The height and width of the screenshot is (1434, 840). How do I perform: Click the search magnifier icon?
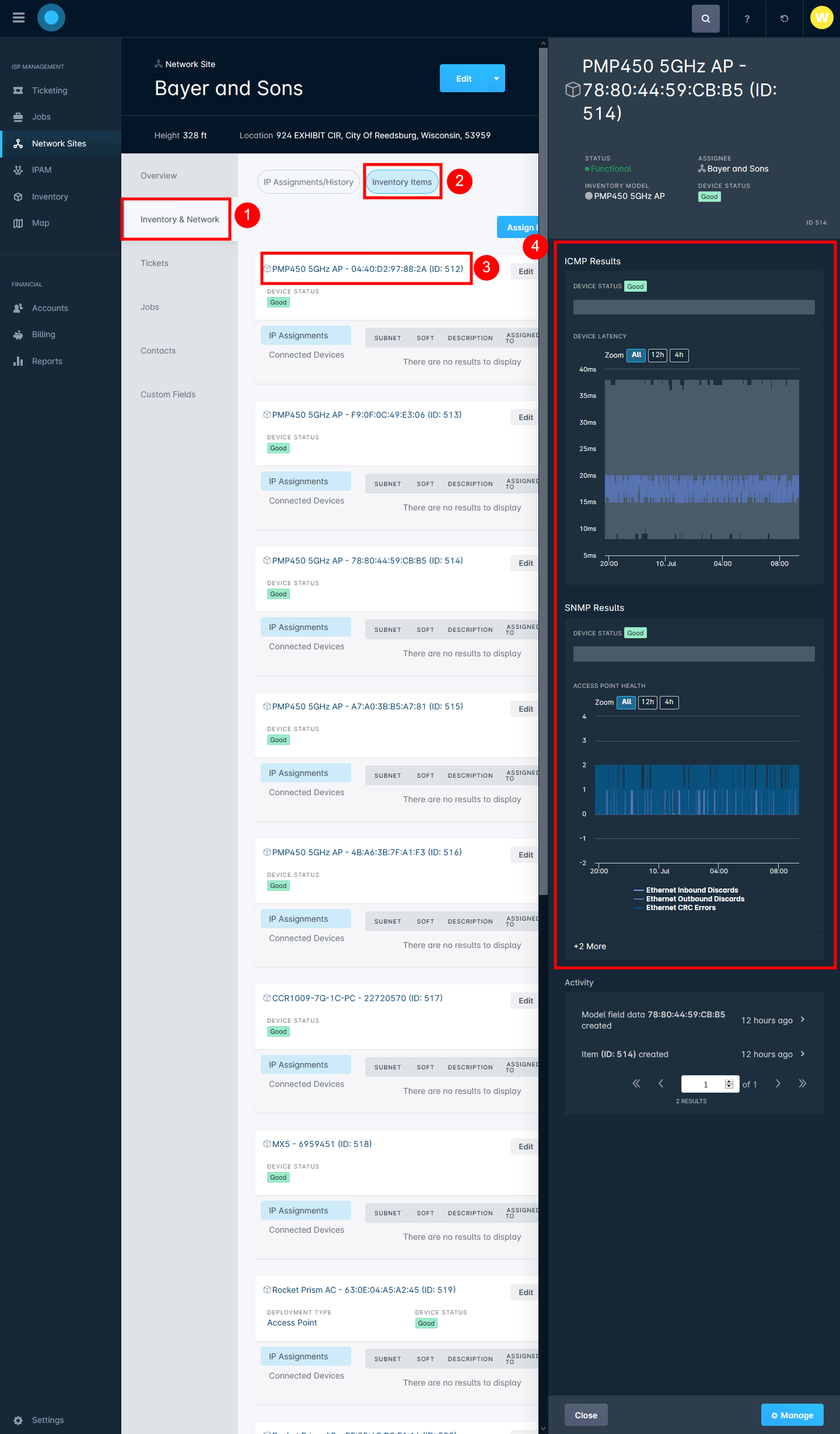(705, 19)
